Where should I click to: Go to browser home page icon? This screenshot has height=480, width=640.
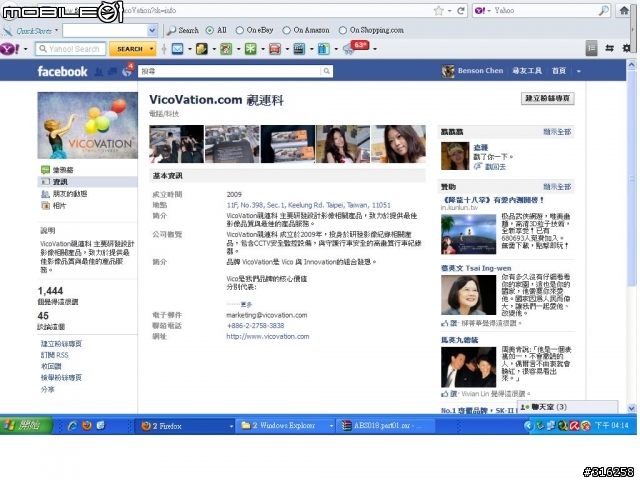624,10
